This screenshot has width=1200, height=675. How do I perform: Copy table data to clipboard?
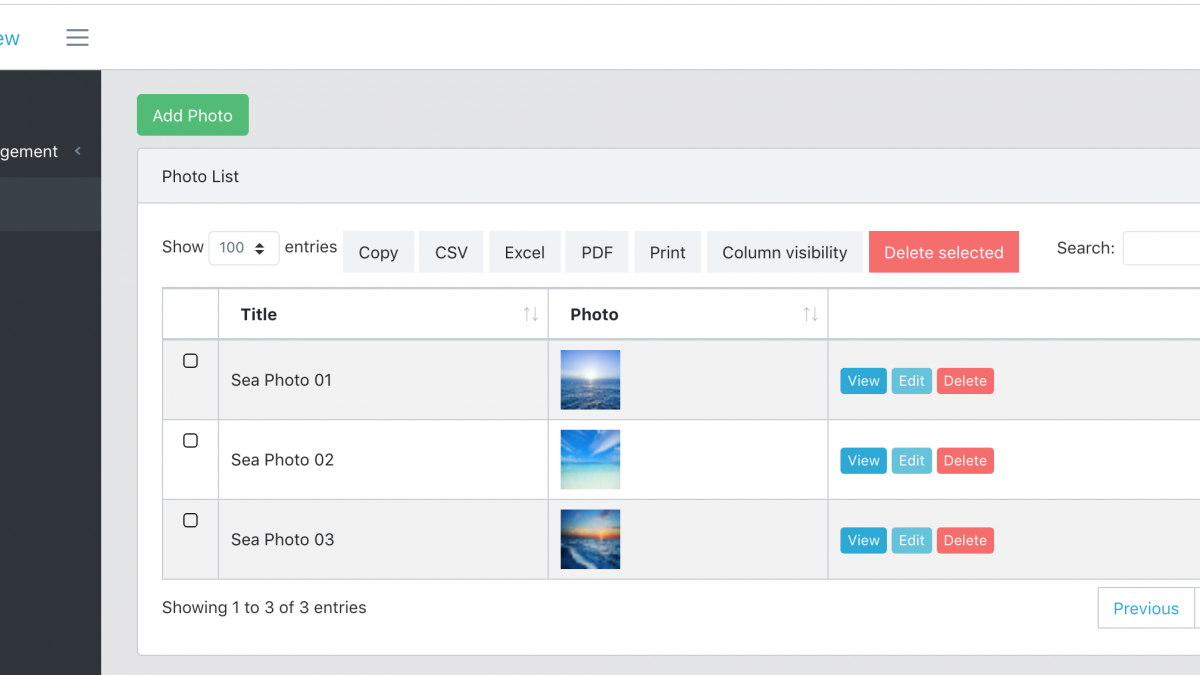tap(378, 252)
